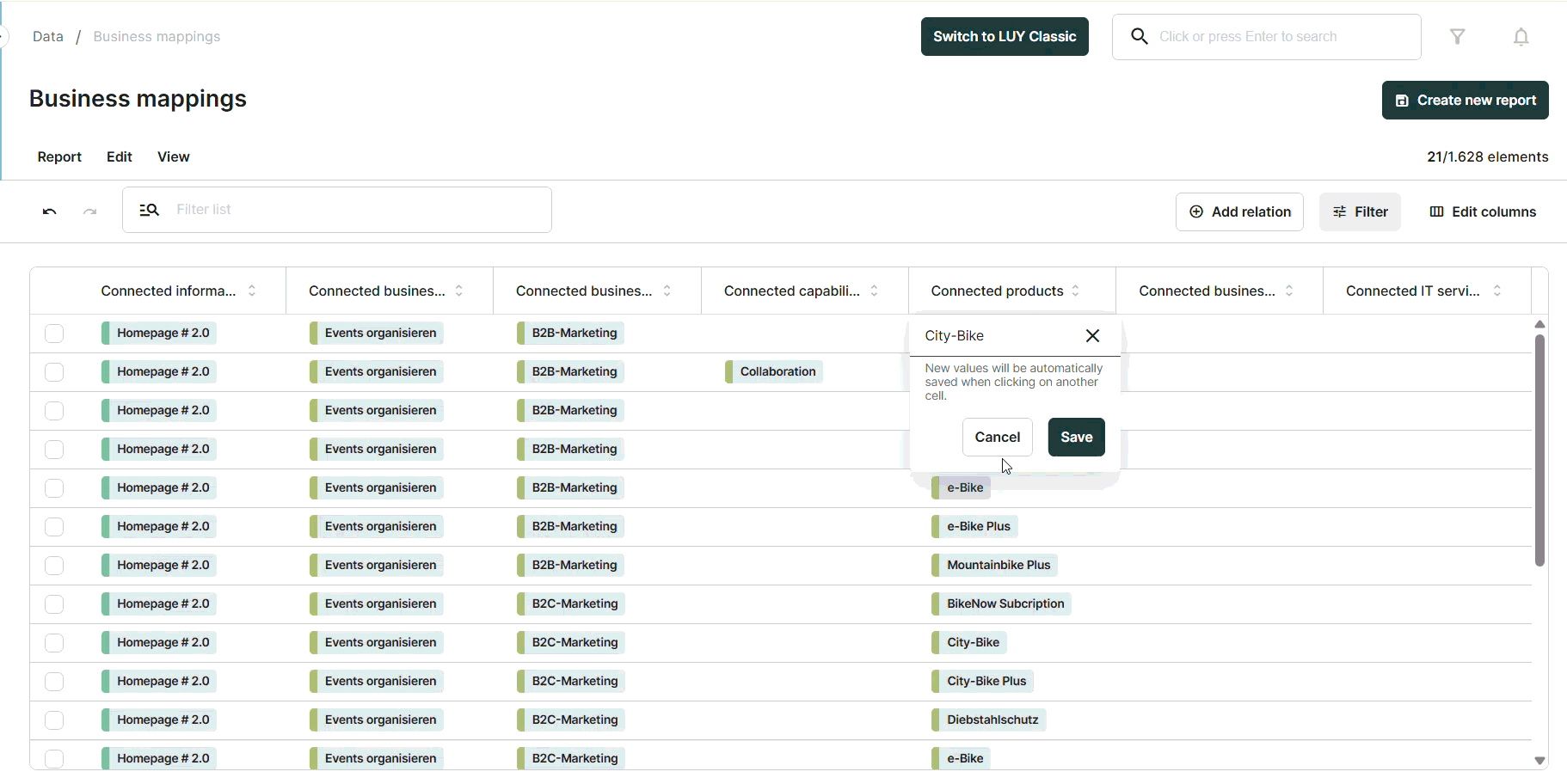Click the filter funnel icon near search bar

pos(1459,36)
